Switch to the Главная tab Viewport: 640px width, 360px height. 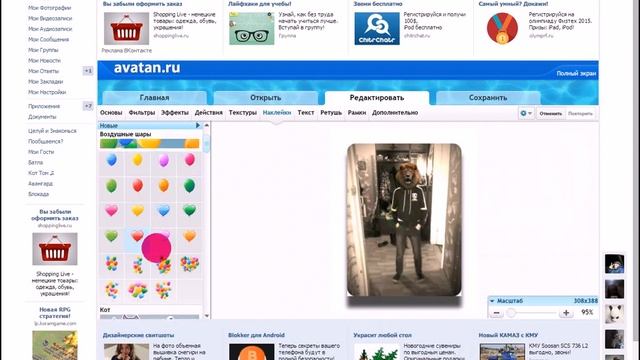tap(154, 98)
